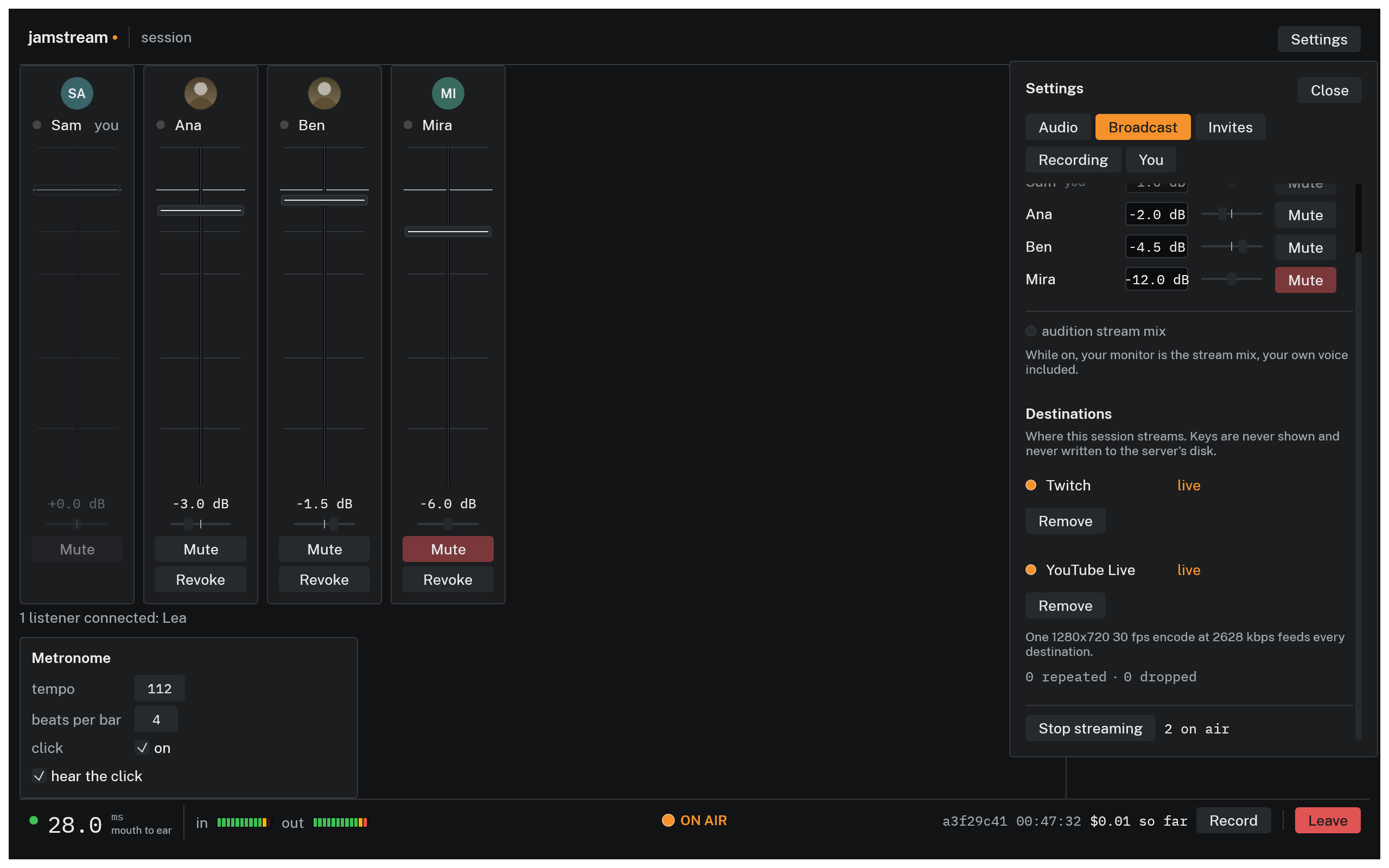The image size is (1389, 868).
Task: Click Stop streaming
Action: [x=1090, y=729]
